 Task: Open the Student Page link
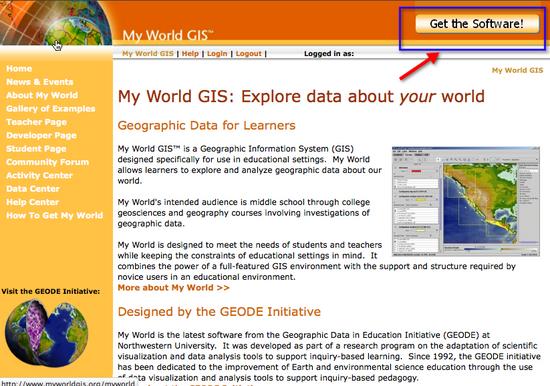pyautogui.click(x=36, y=148)
